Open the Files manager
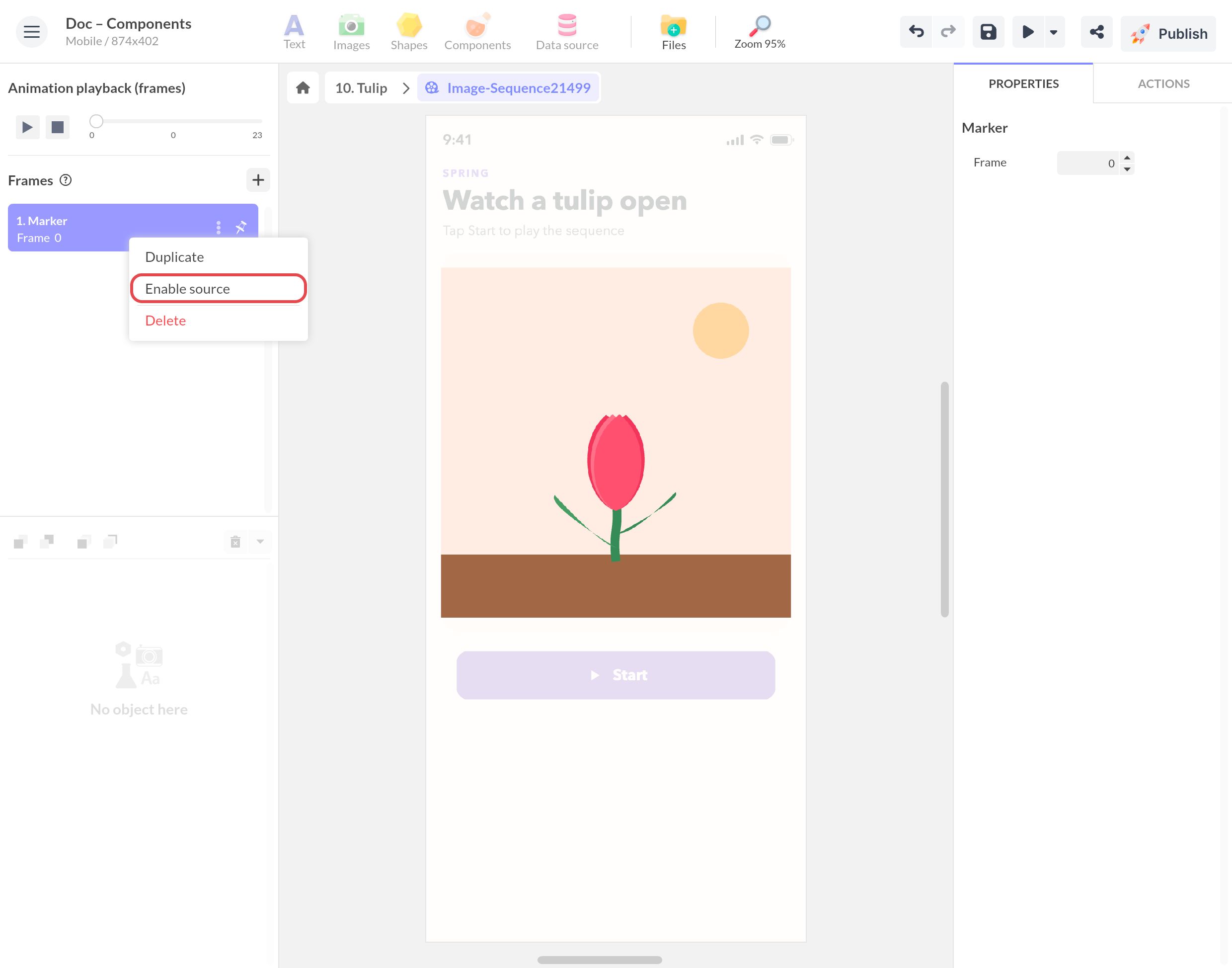Image resolution: width=1232 pixels, height=968 pixels. [674, 32]
